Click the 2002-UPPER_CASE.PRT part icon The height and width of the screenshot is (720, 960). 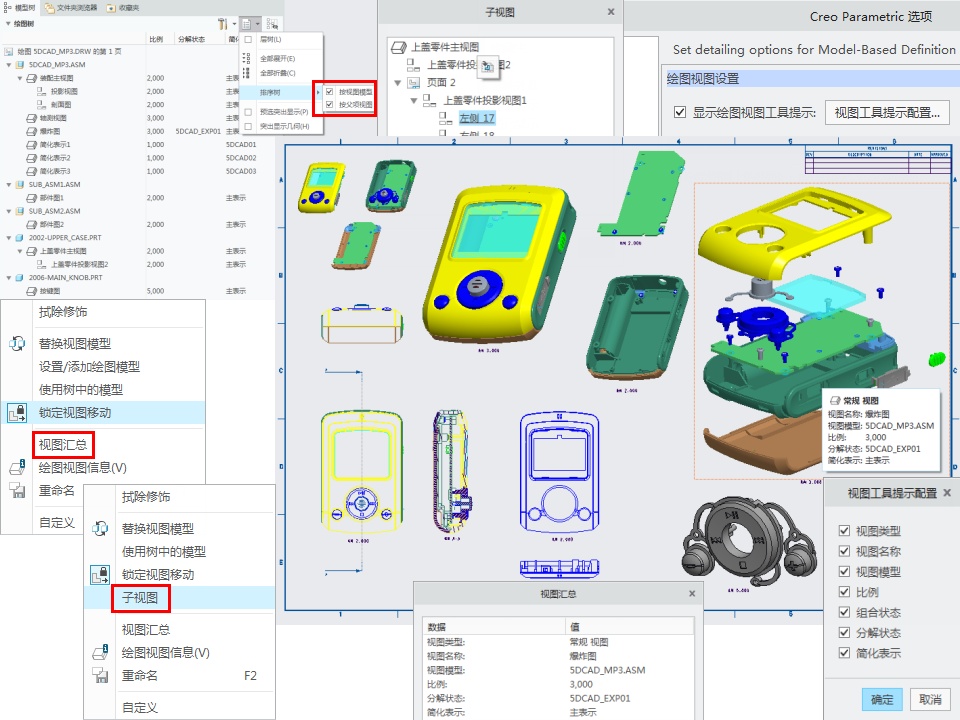tap(21, 238)
